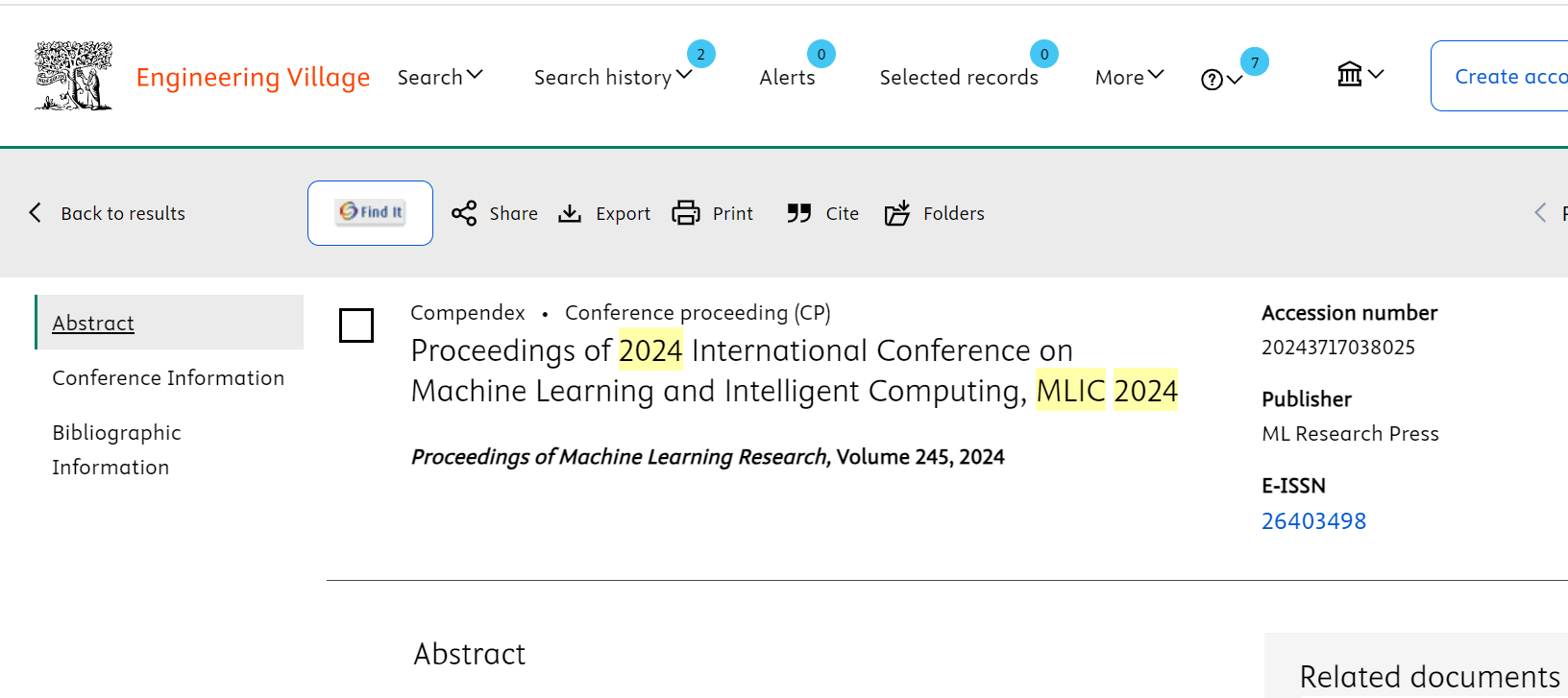Select the Abstract sidebar tab
1568x698 pixels.
click(169, 323)
